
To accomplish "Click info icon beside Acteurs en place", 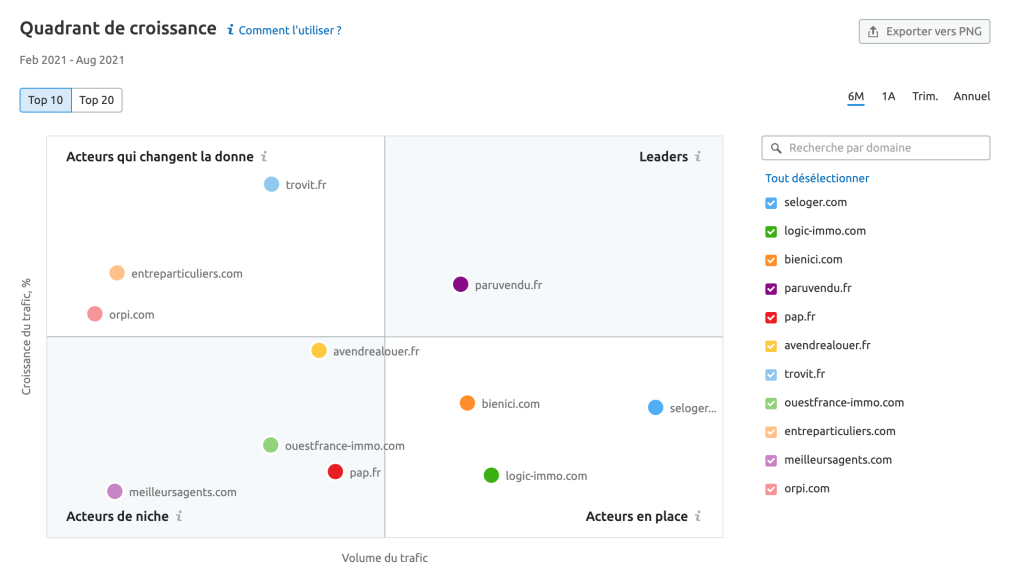I will (x=698, y=516).
